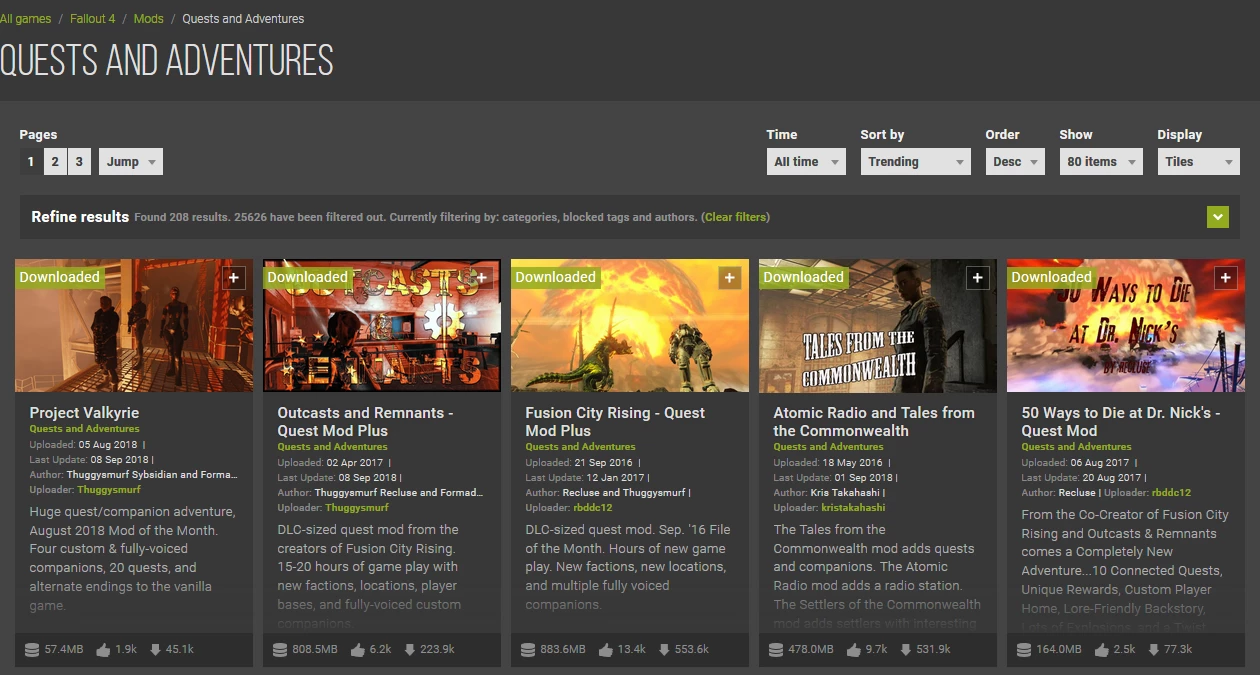Click the 'Downloaded' badge on 50 Ways to Die
Image resolution: width=1260 pixels, height=675 pixels.
click(1052, 277)
